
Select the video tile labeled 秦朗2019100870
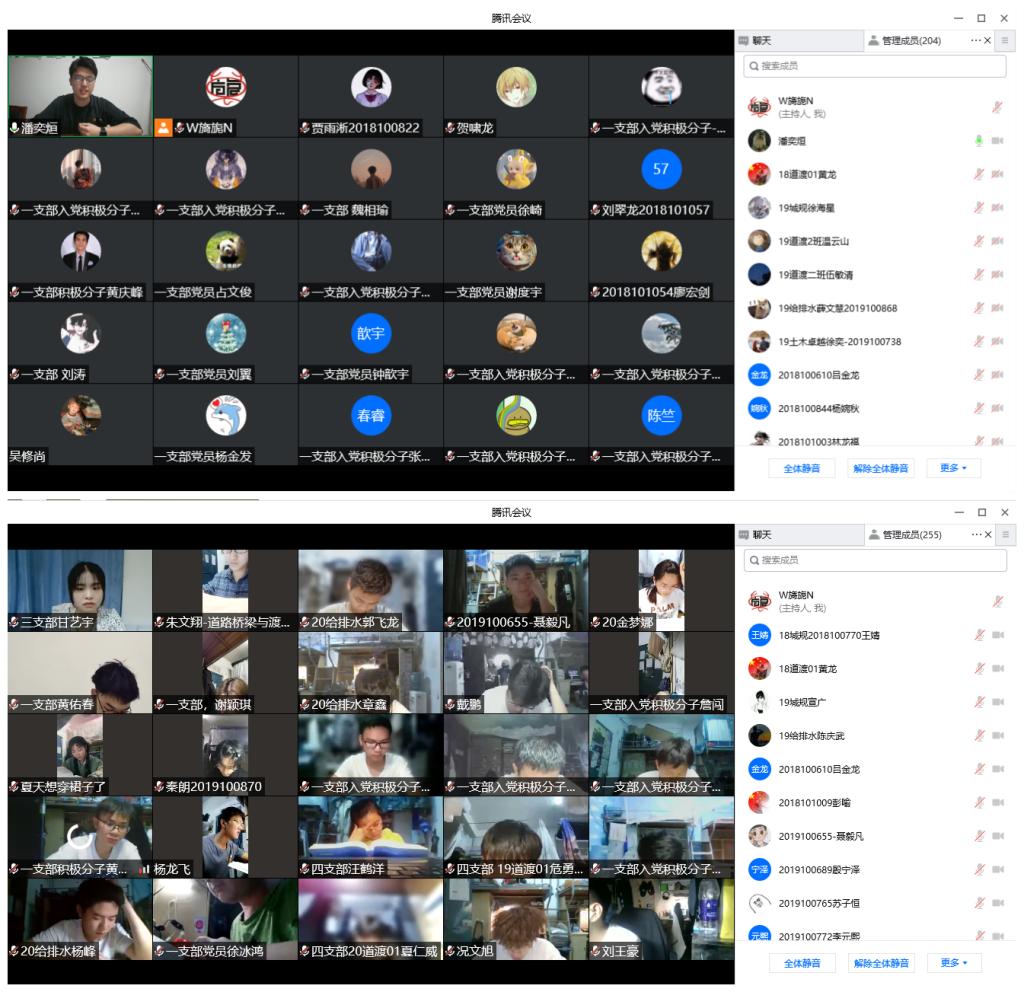pyautogui.click(x=225, y=754)
